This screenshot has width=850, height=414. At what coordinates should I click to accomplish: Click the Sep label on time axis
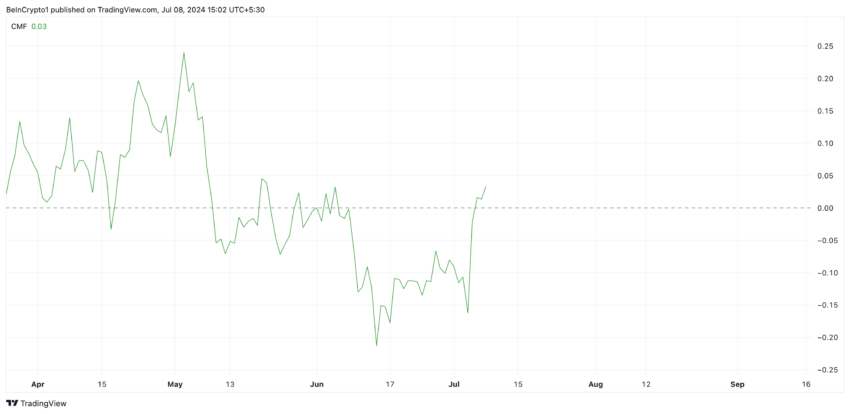coord(737,384)
